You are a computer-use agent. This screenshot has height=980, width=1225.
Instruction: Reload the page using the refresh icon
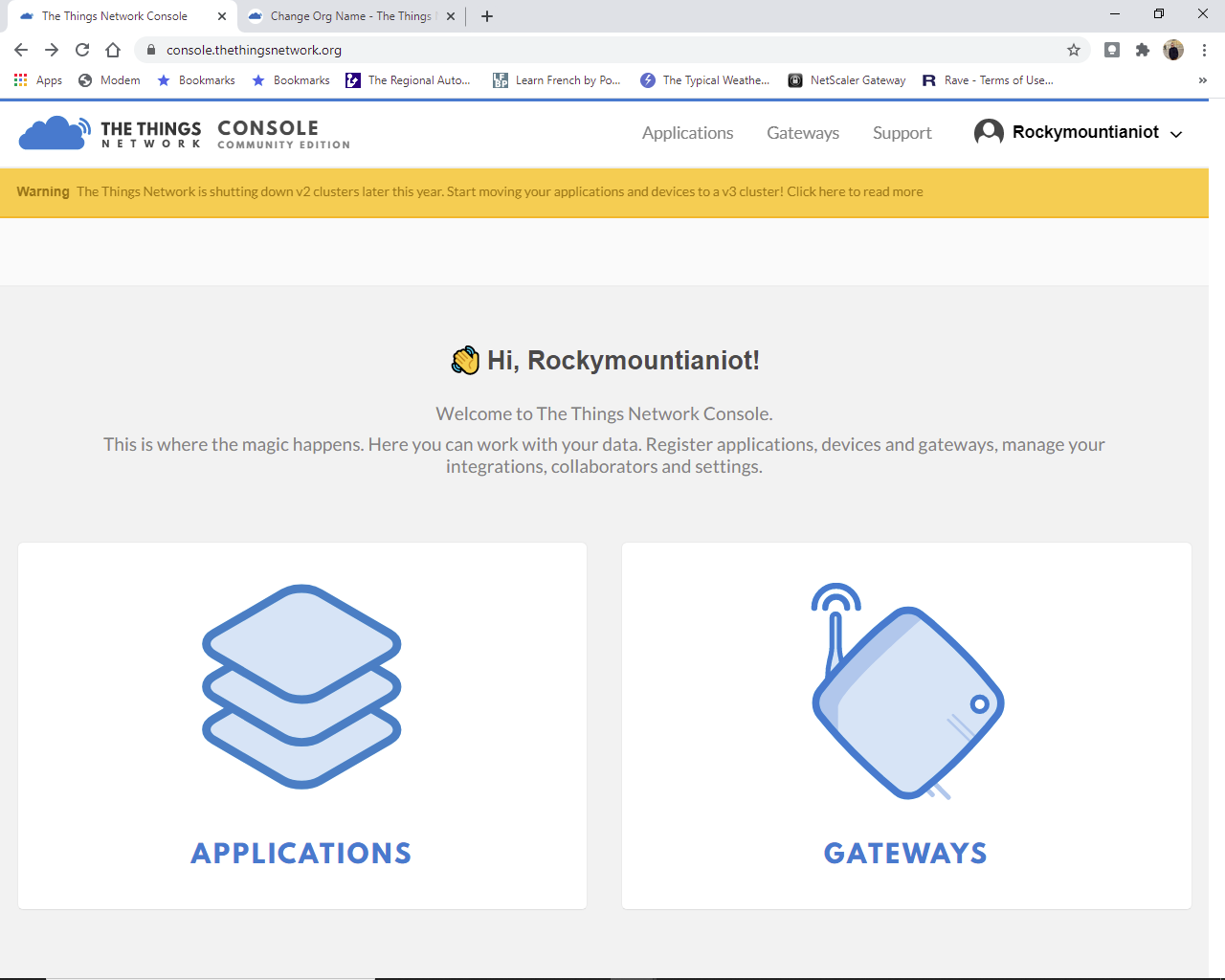82,50
